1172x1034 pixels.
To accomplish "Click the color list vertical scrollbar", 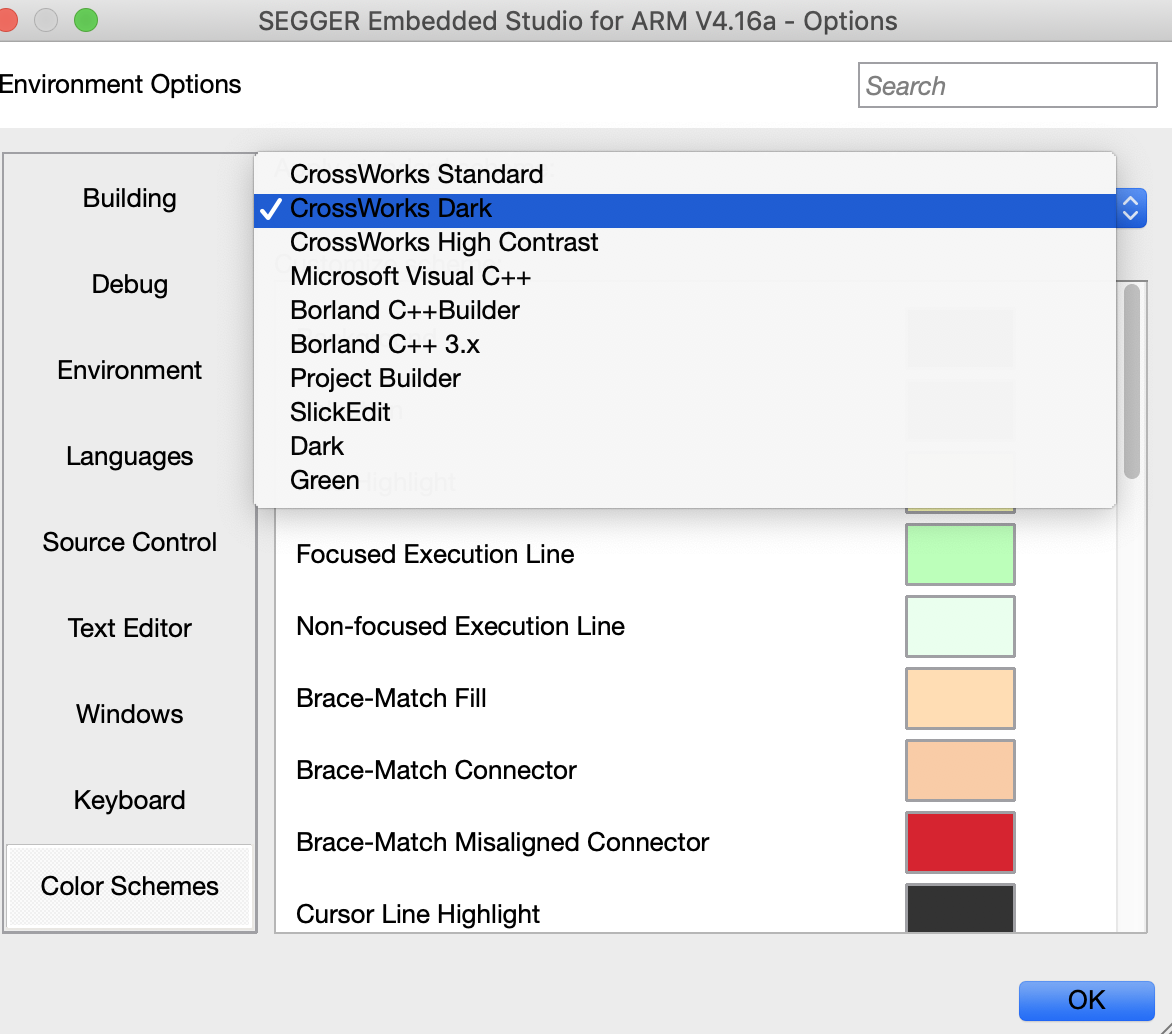I will pyautogui.click(x=1132, y=381).
